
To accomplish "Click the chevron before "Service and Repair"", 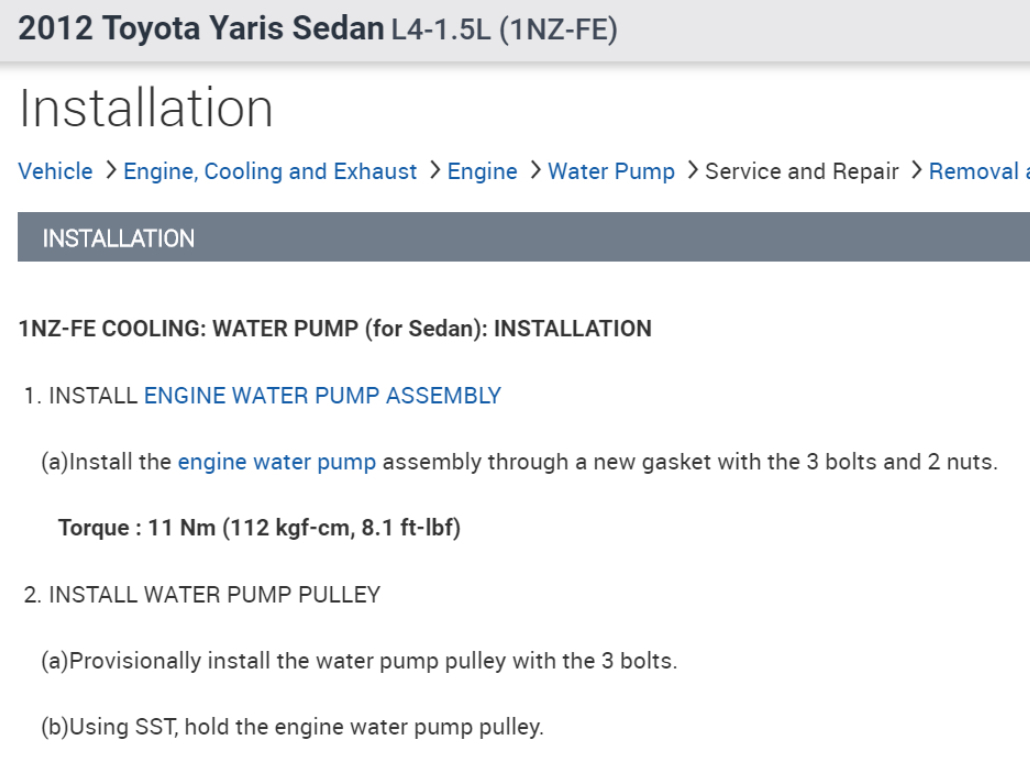I will [691, 171].
